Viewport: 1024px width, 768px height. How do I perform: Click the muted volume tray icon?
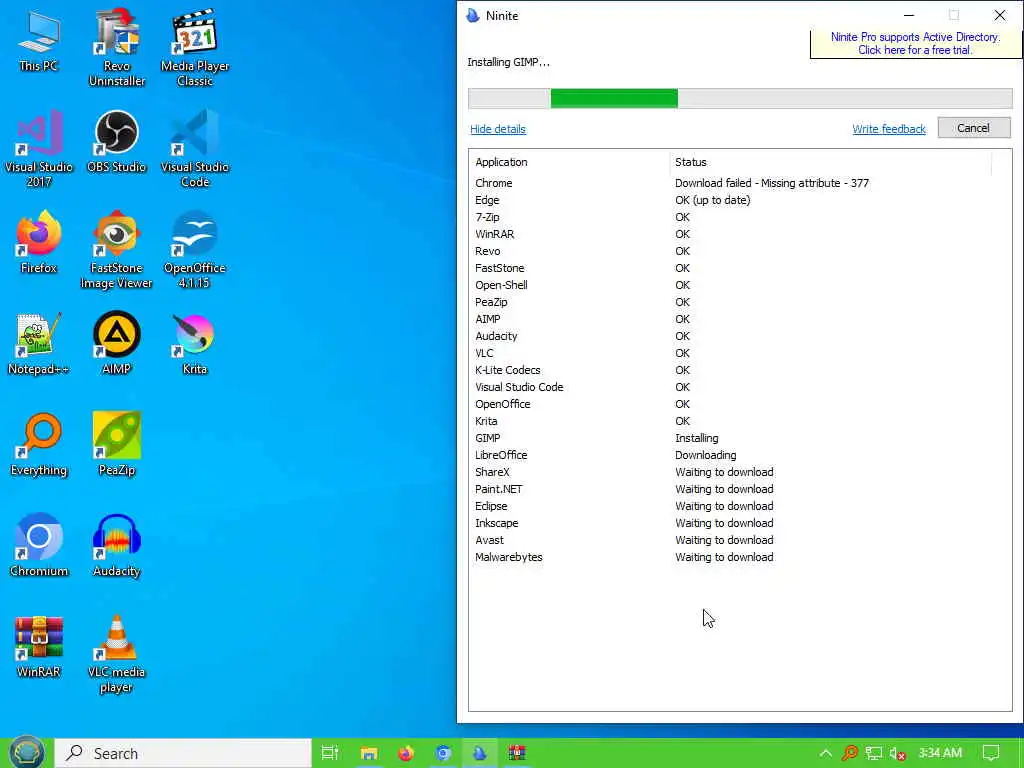click(897, 754)
